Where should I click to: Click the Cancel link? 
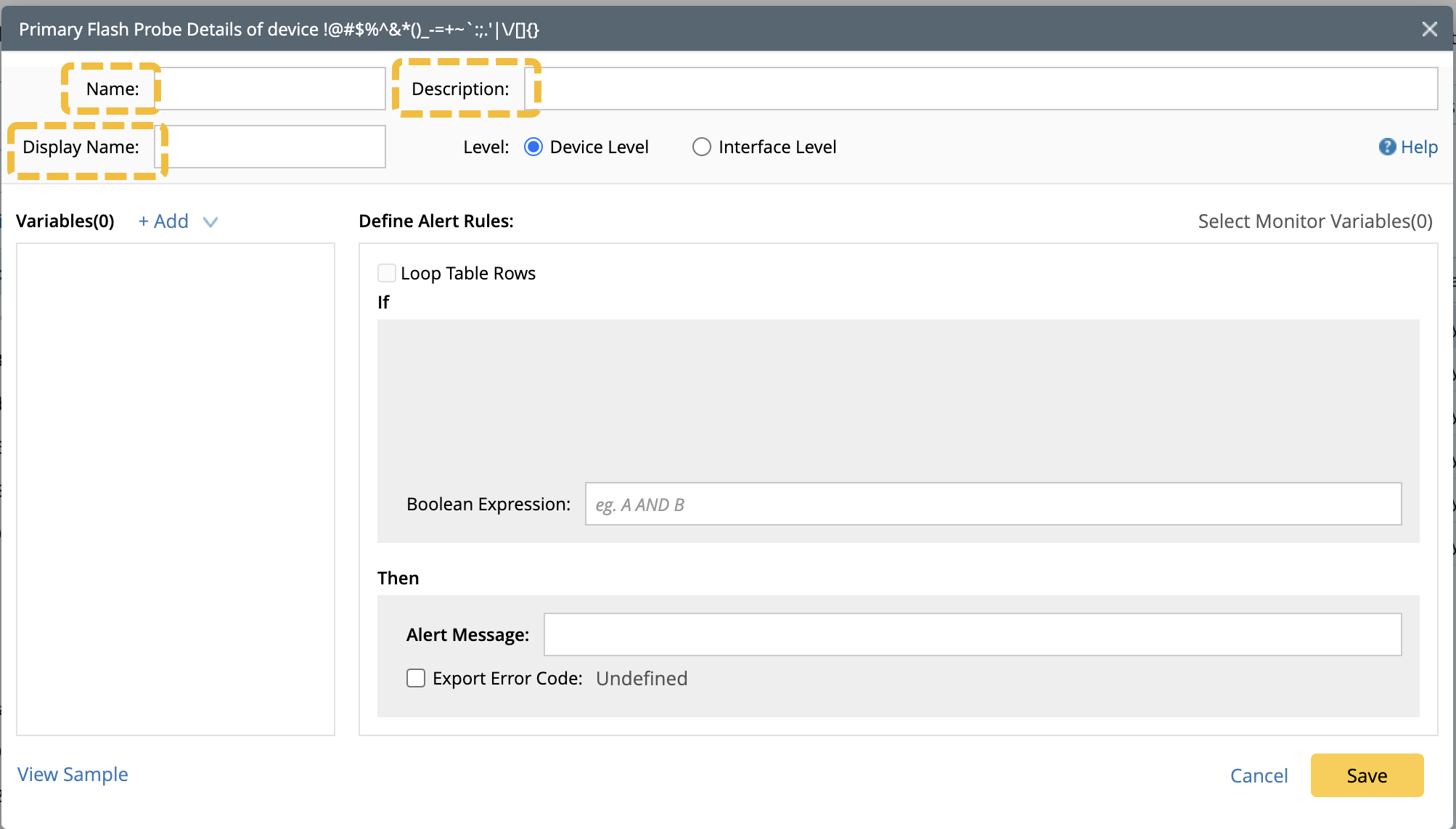coord(1259,775)
